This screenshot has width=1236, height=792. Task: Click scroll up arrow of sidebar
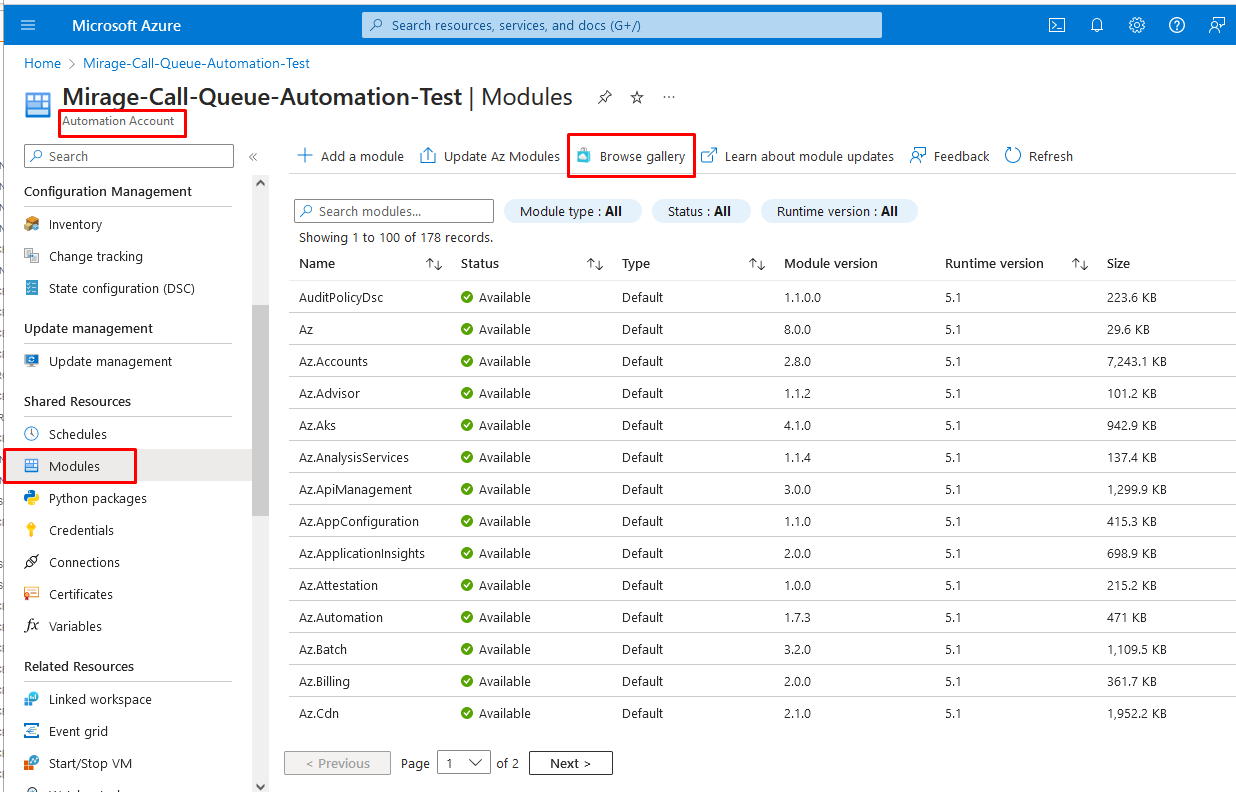(x=260, y=183)
